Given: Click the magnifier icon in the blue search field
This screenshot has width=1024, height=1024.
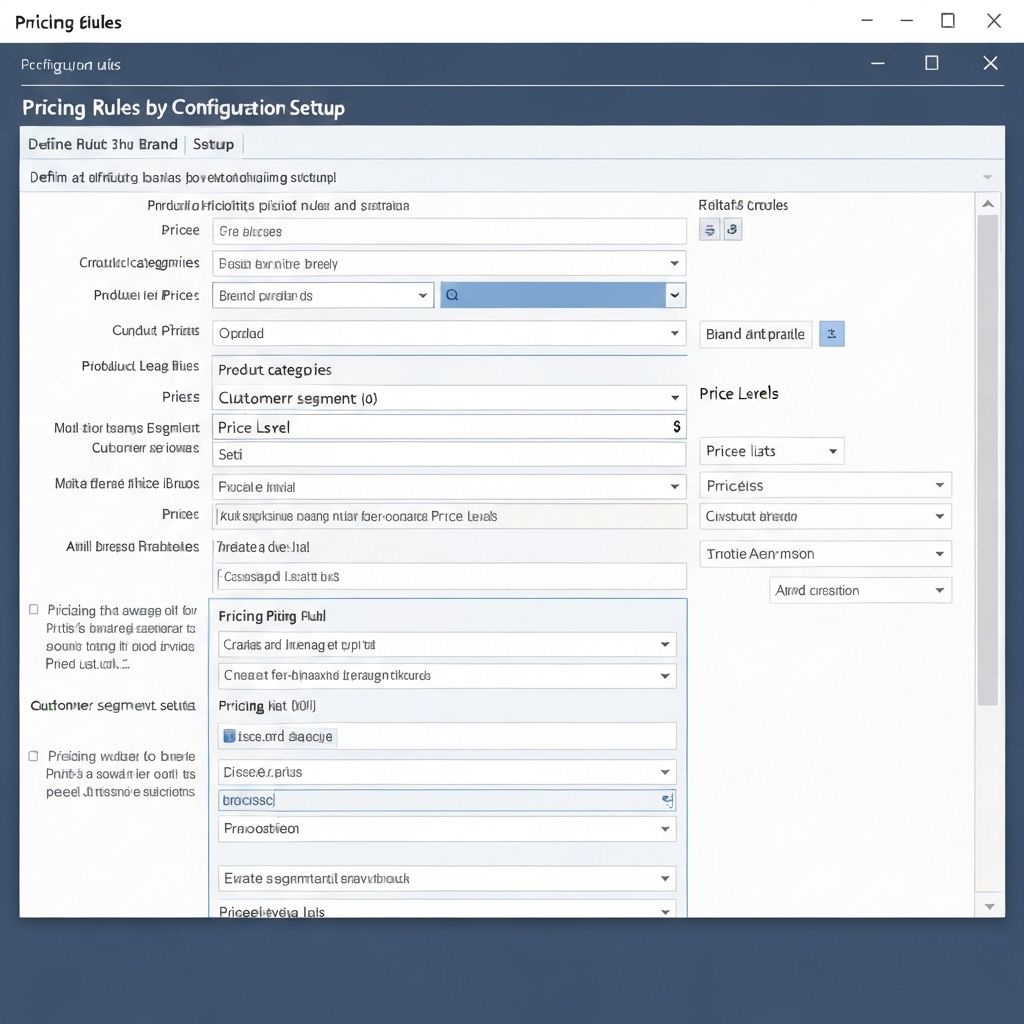Looking at the screenshot, I should point(452,295).
